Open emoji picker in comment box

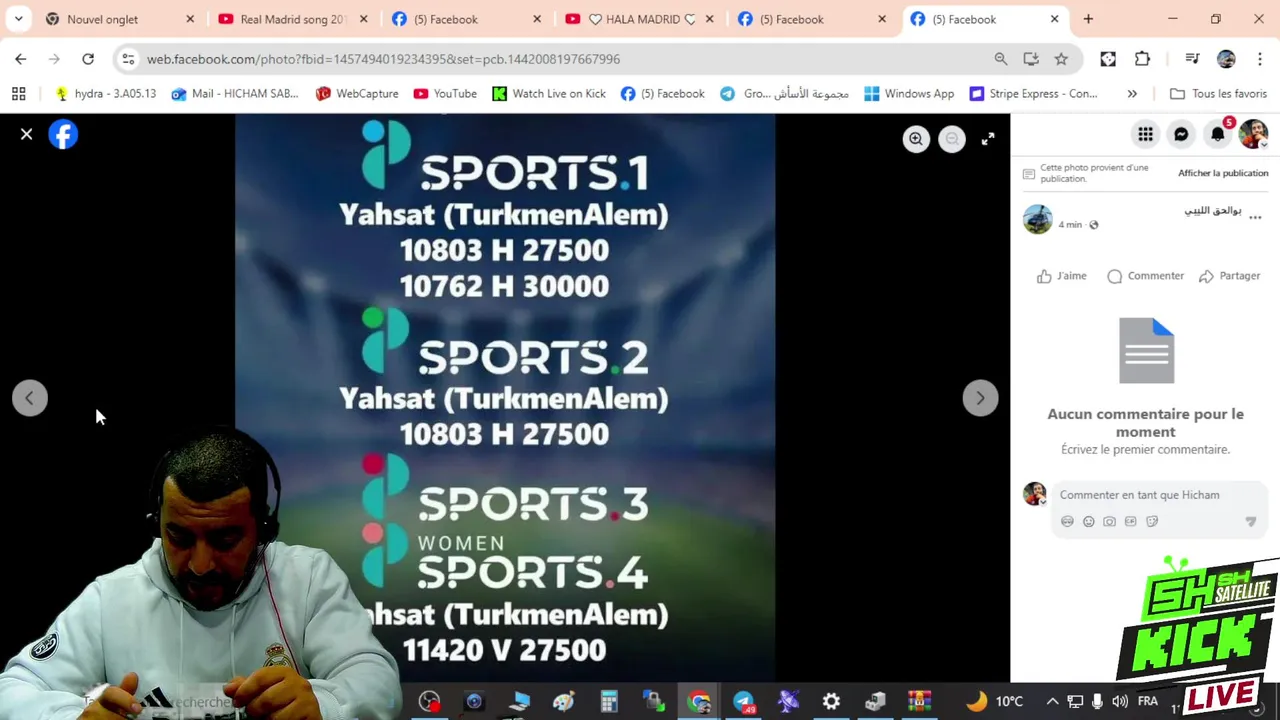[1088, 522]
